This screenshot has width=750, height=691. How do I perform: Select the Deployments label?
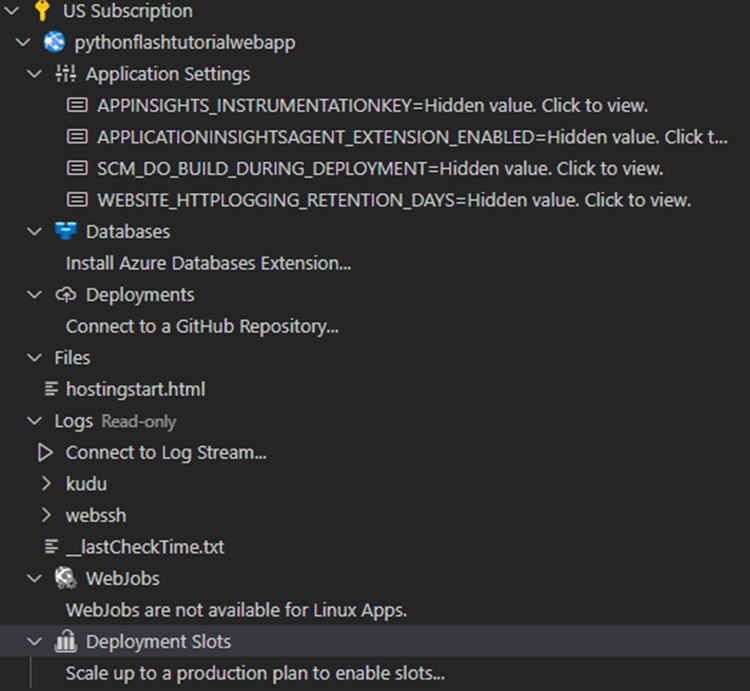click(x=140, y=295)
